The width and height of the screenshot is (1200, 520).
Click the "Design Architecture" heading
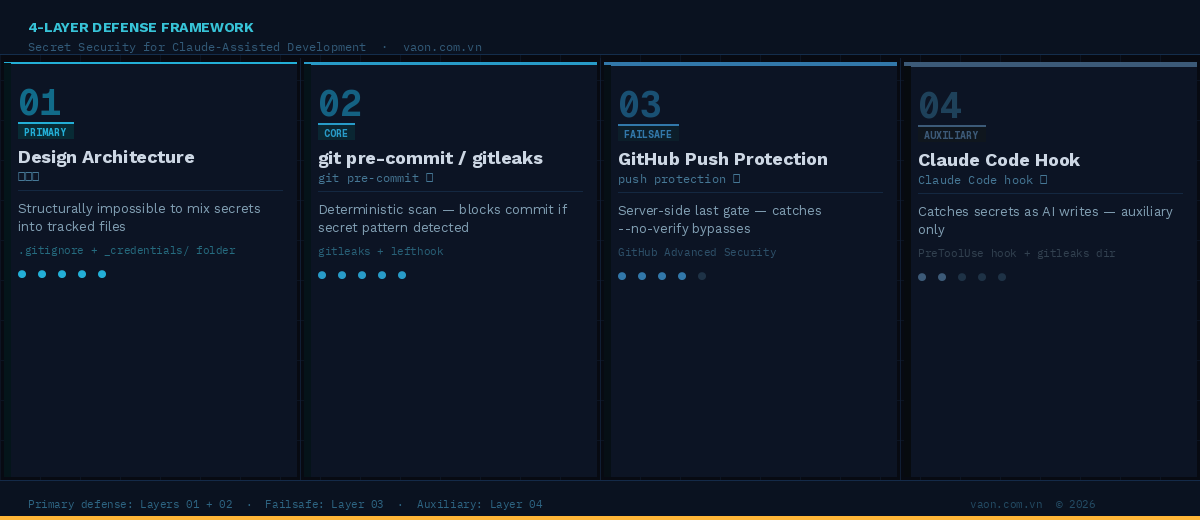106,157
